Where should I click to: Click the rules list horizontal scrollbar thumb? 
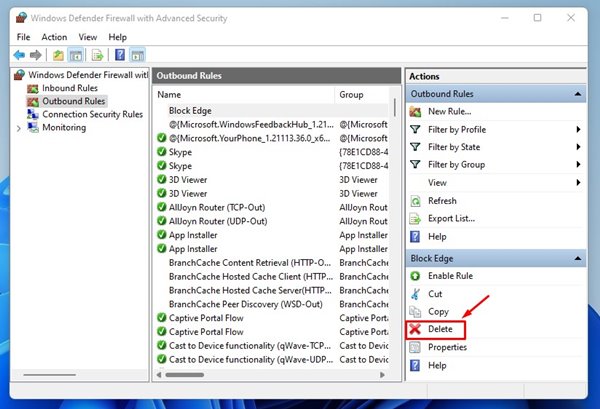tap(184, 375)
